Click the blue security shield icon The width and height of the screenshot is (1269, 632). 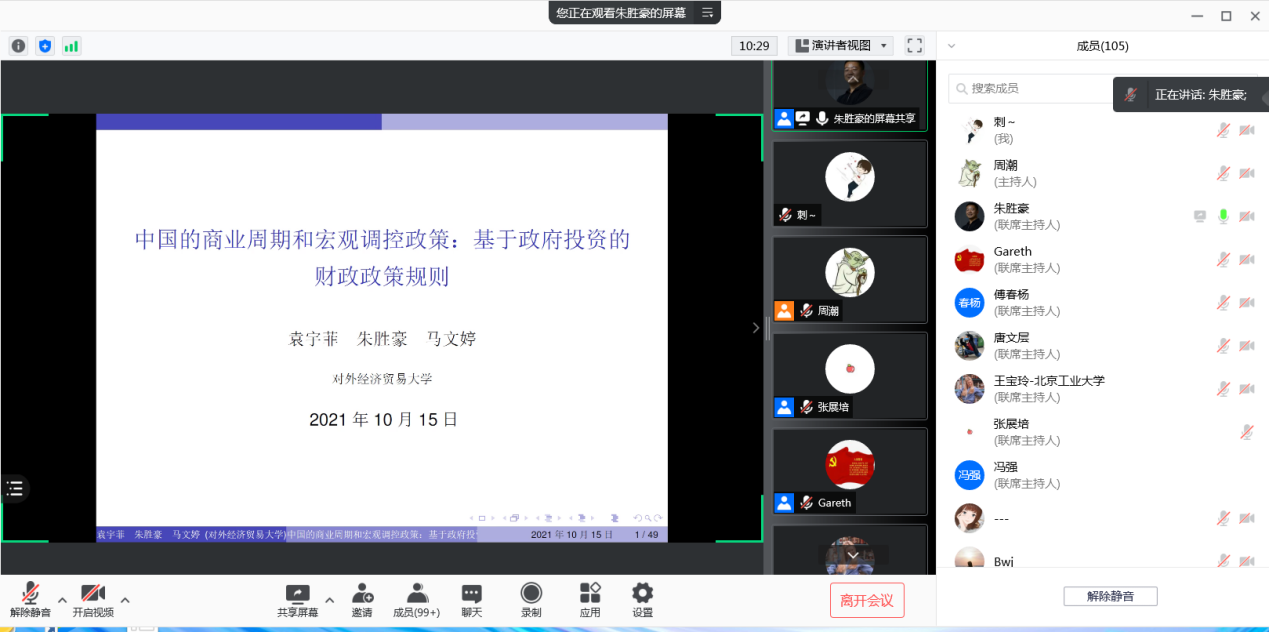click(x=45, y=46)
